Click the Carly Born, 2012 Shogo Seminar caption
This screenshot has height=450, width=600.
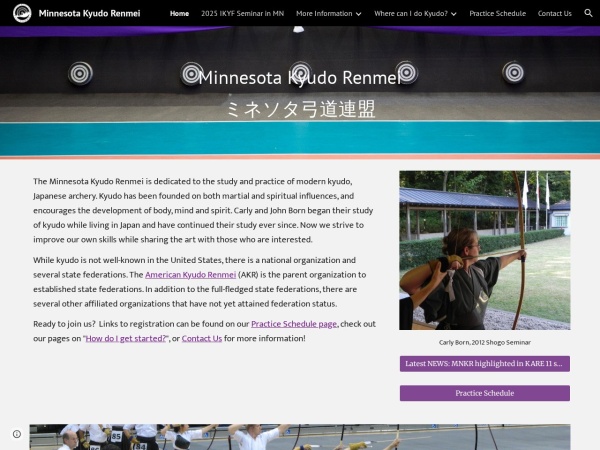(485, 342)
